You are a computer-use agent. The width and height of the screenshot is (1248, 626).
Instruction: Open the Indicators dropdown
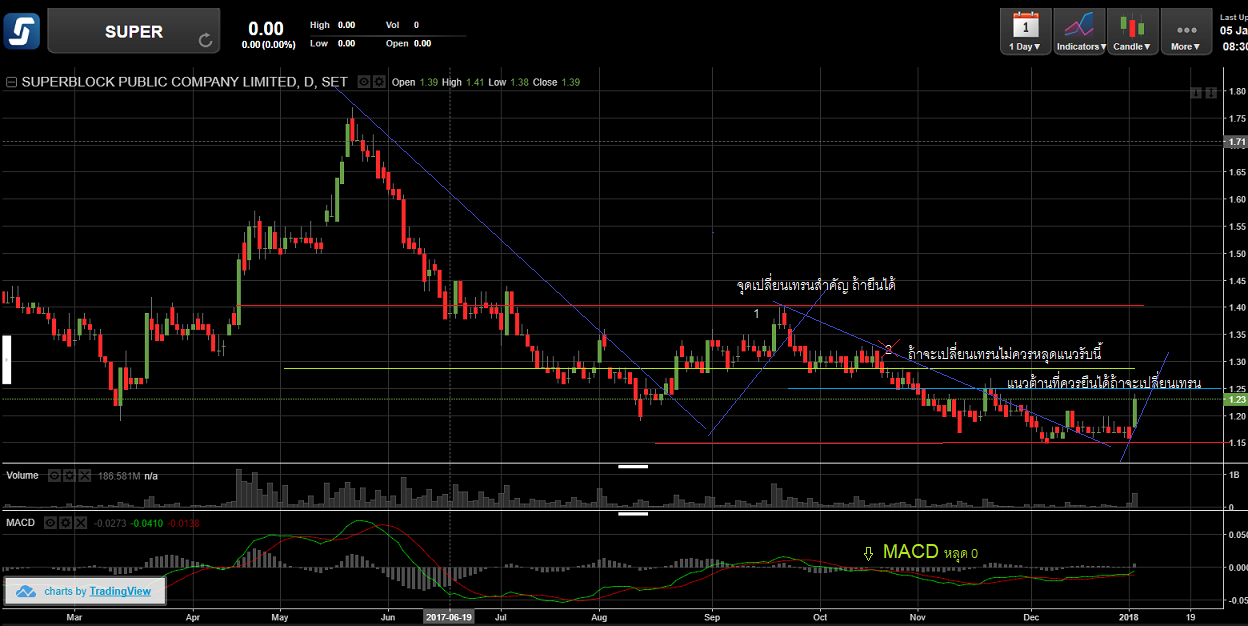click(x=1080, y=31)
